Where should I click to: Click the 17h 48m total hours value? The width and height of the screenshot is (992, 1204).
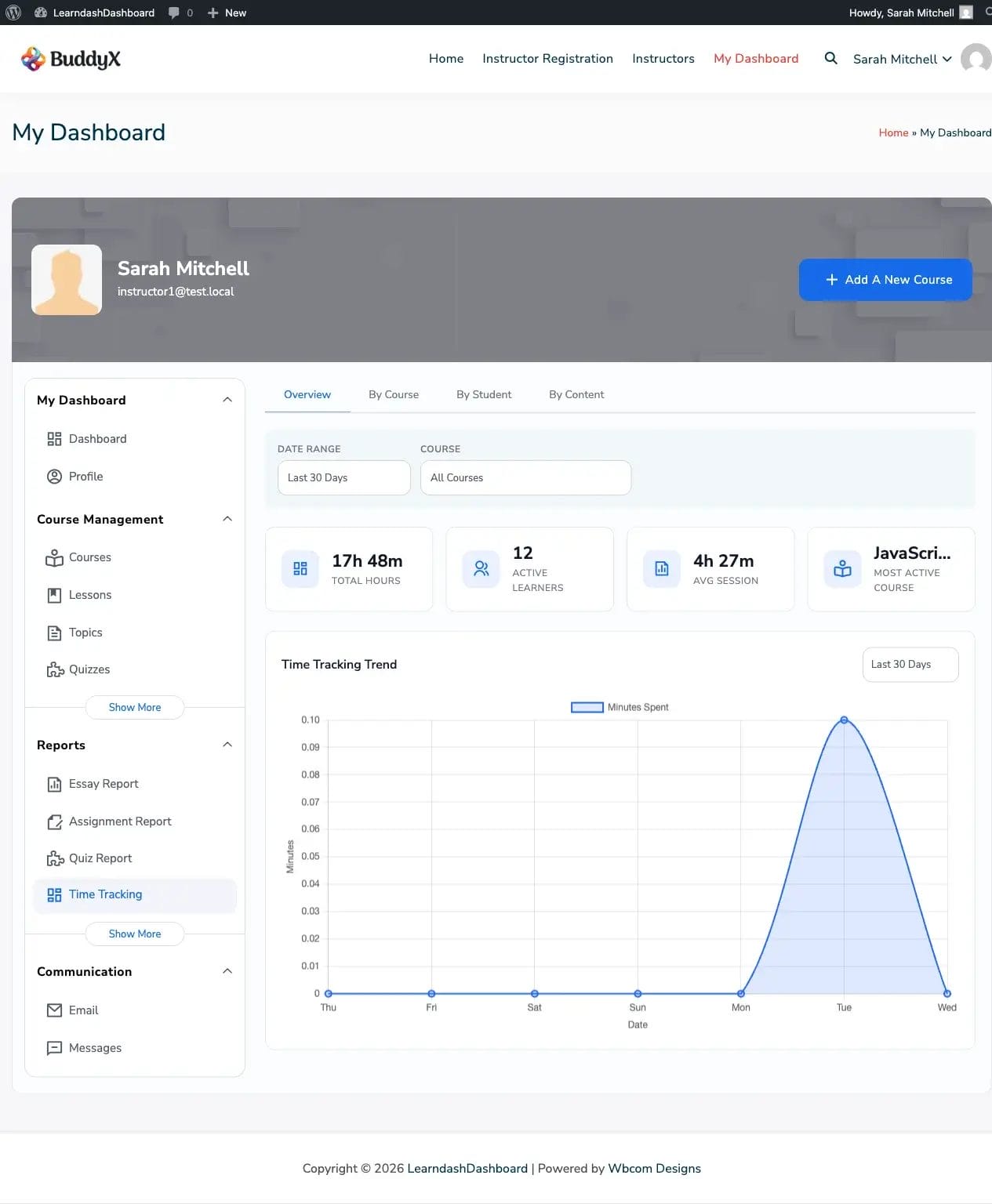367,561
